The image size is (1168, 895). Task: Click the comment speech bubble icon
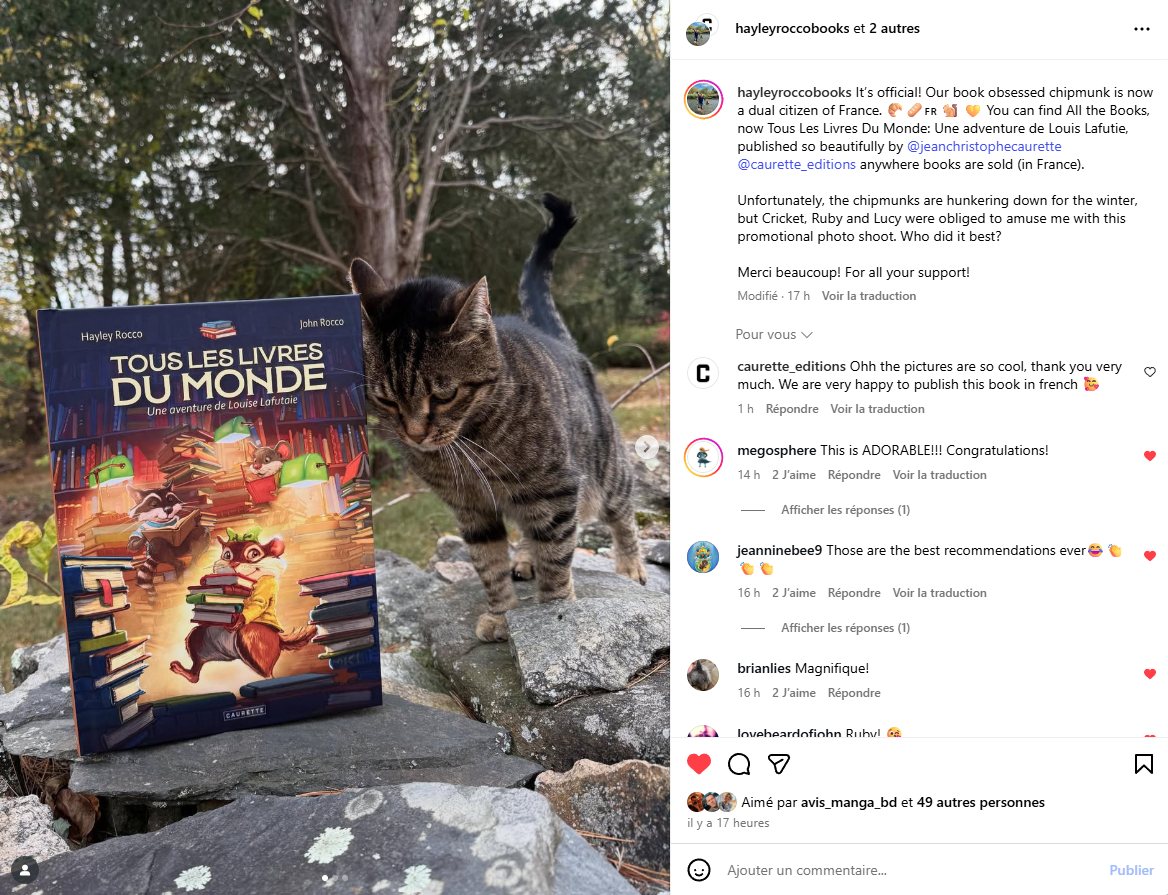coord(739,764)
